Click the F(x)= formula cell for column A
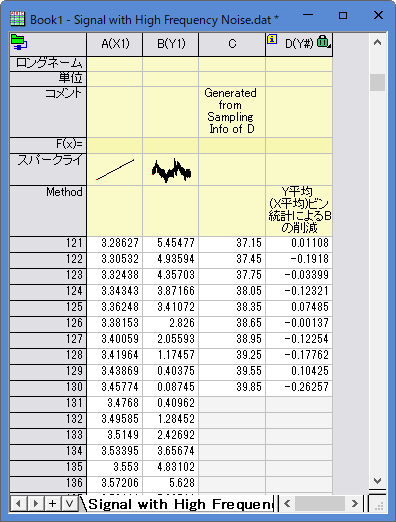Screen dimensions: 396x522 click(115, 145)
